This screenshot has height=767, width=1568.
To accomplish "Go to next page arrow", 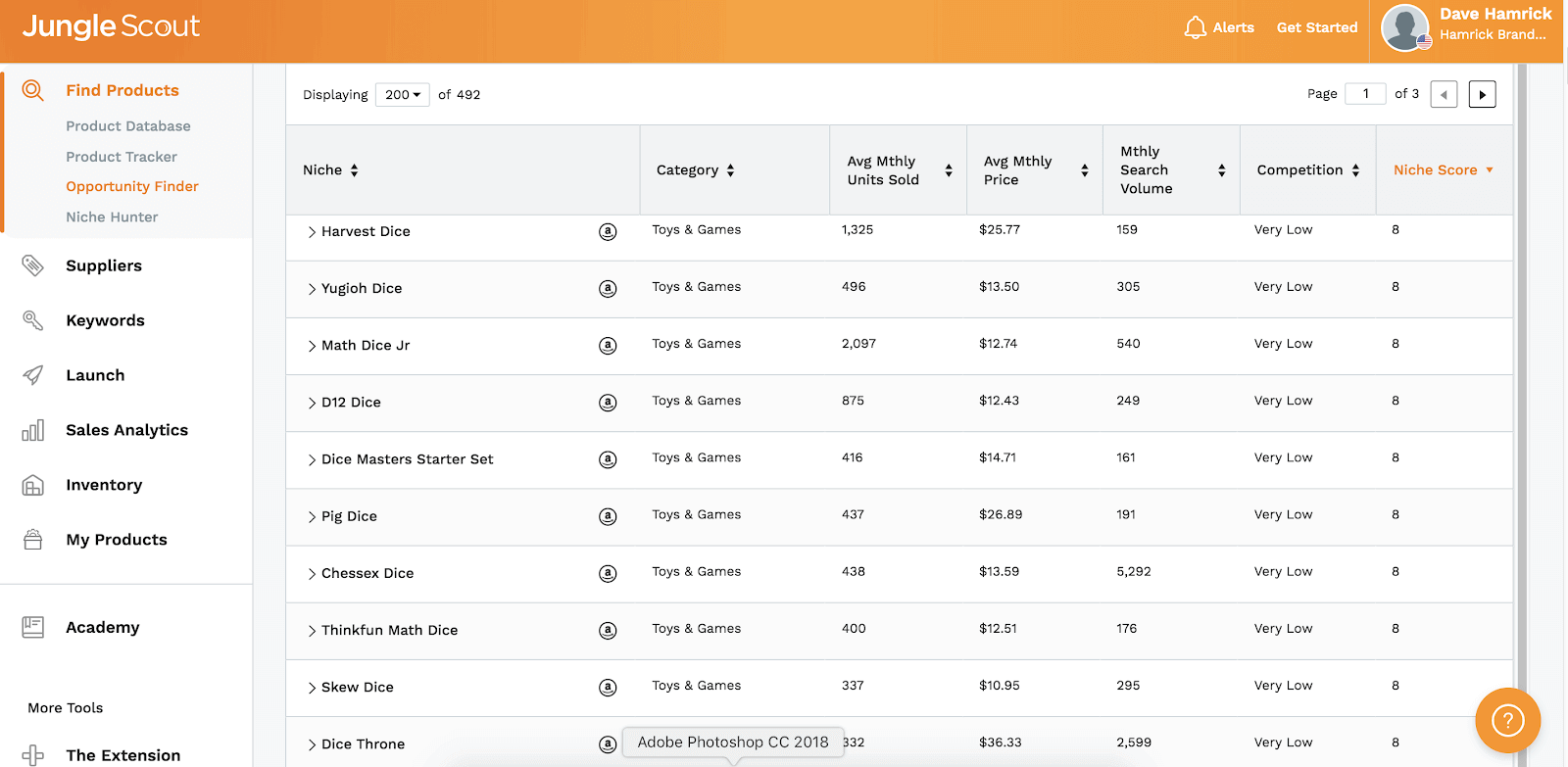I will [x=1482, y=94].
